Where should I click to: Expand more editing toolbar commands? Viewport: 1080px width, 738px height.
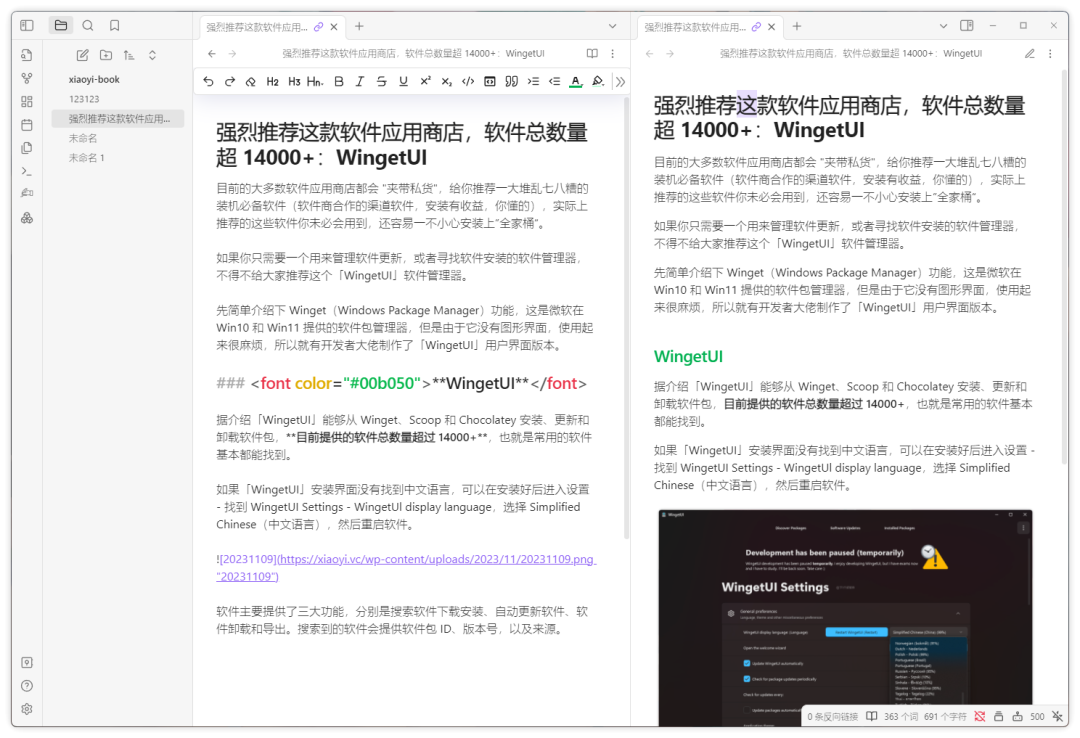[x=620, y=81]
